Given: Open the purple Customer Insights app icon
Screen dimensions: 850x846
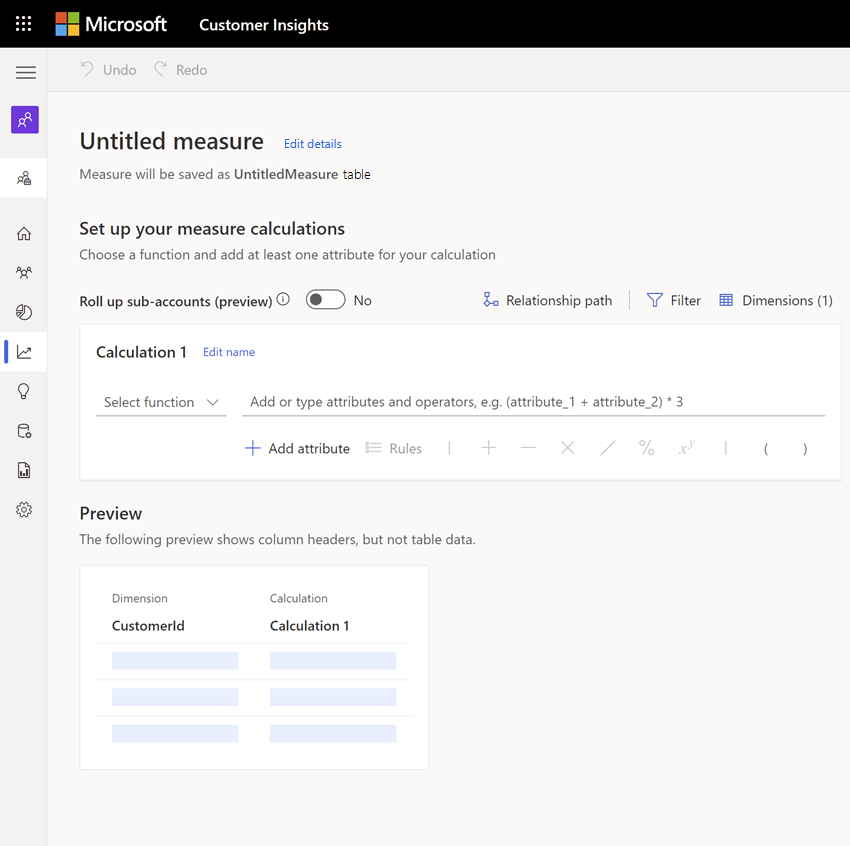Looking at the screenshot, I should click(25, 120).
